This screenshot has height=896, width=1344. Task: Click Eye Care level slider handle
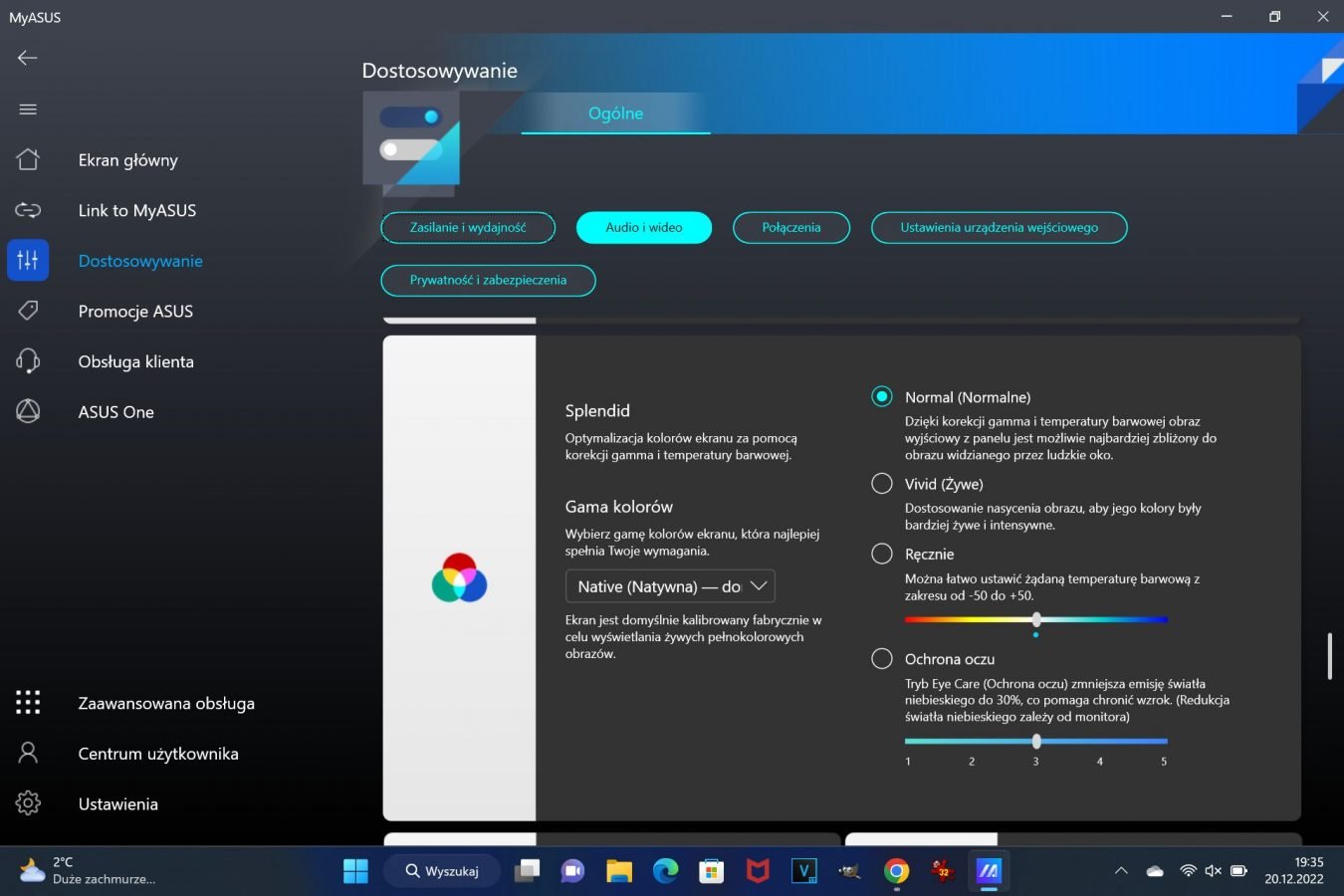pos(1036,741)
